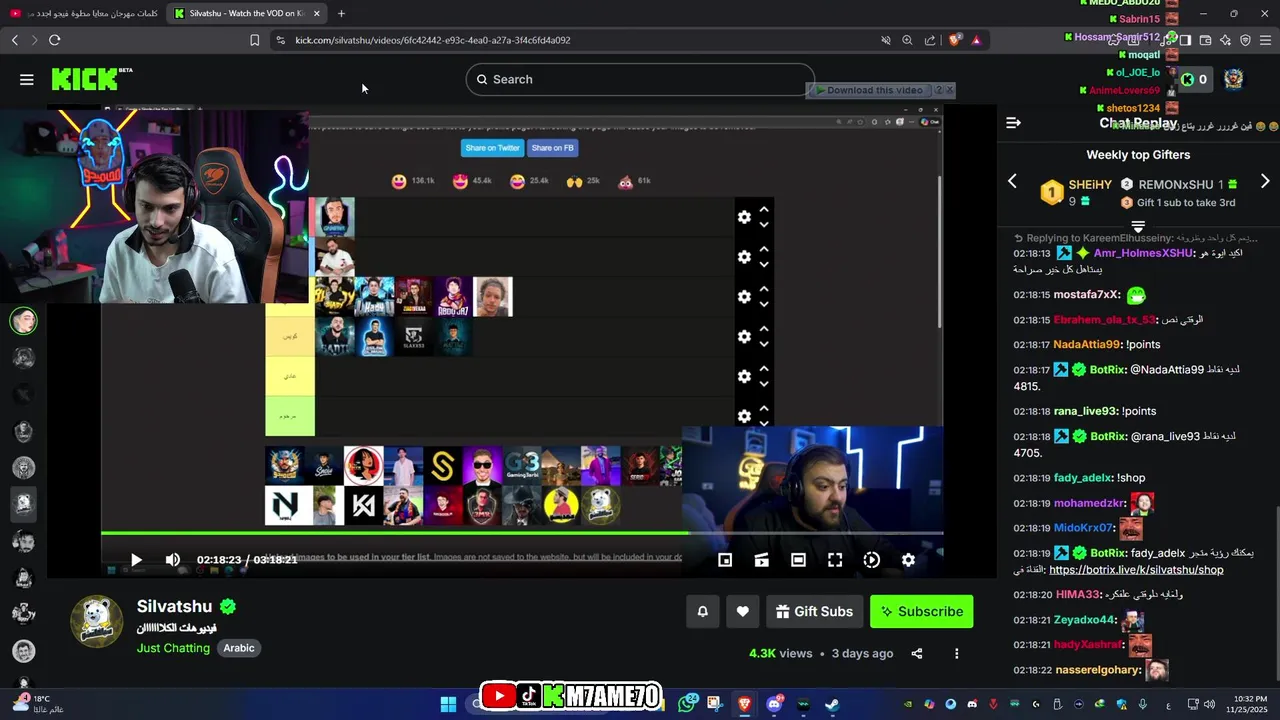This screenshot has width=1280, height=720.
Task: Open Brave Rewards triangle icon
Action: (x=976, y=40)
